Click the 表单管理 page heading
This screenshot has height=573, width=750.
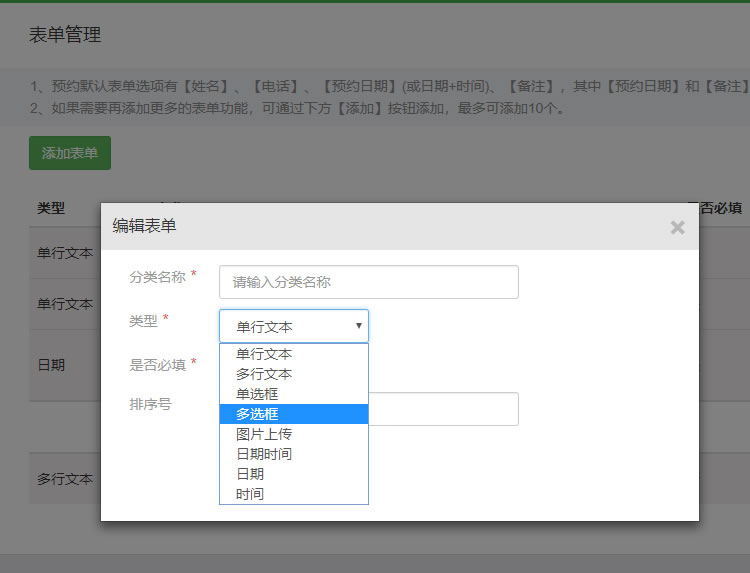pos(65,35)
